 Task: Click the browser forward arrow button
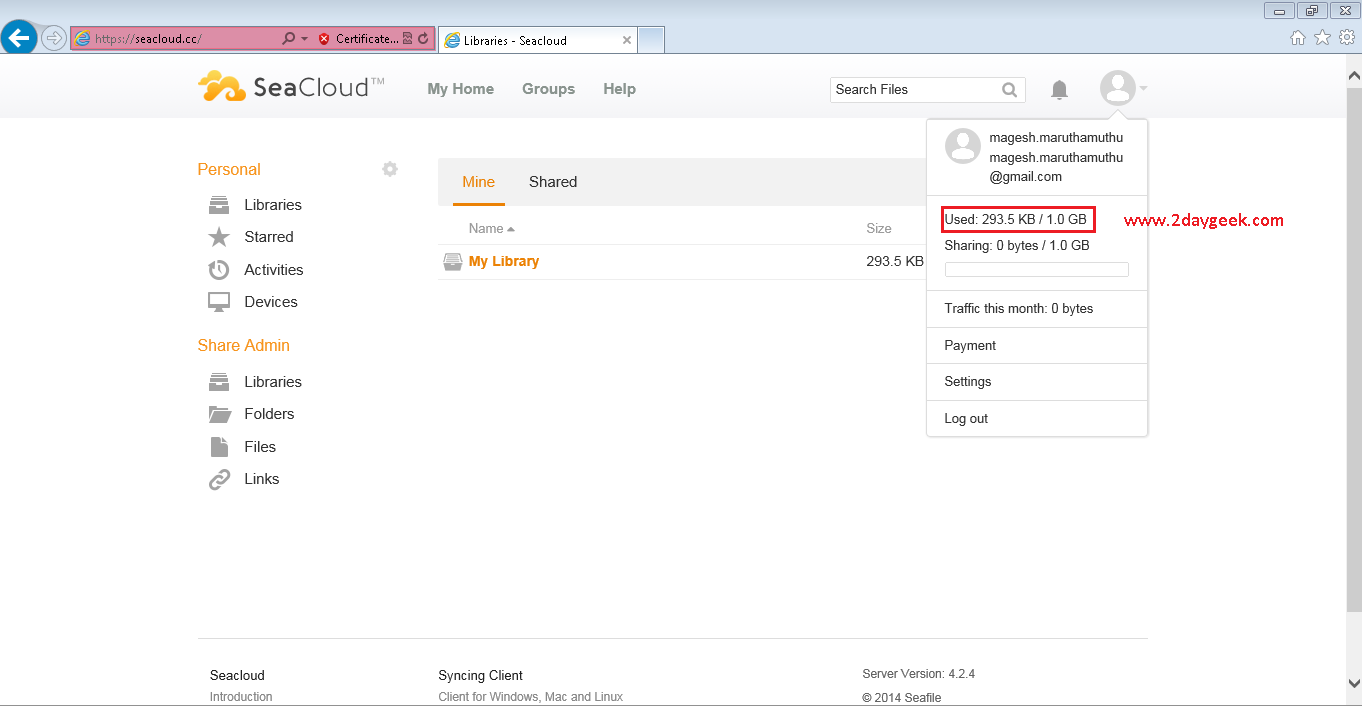54,39
